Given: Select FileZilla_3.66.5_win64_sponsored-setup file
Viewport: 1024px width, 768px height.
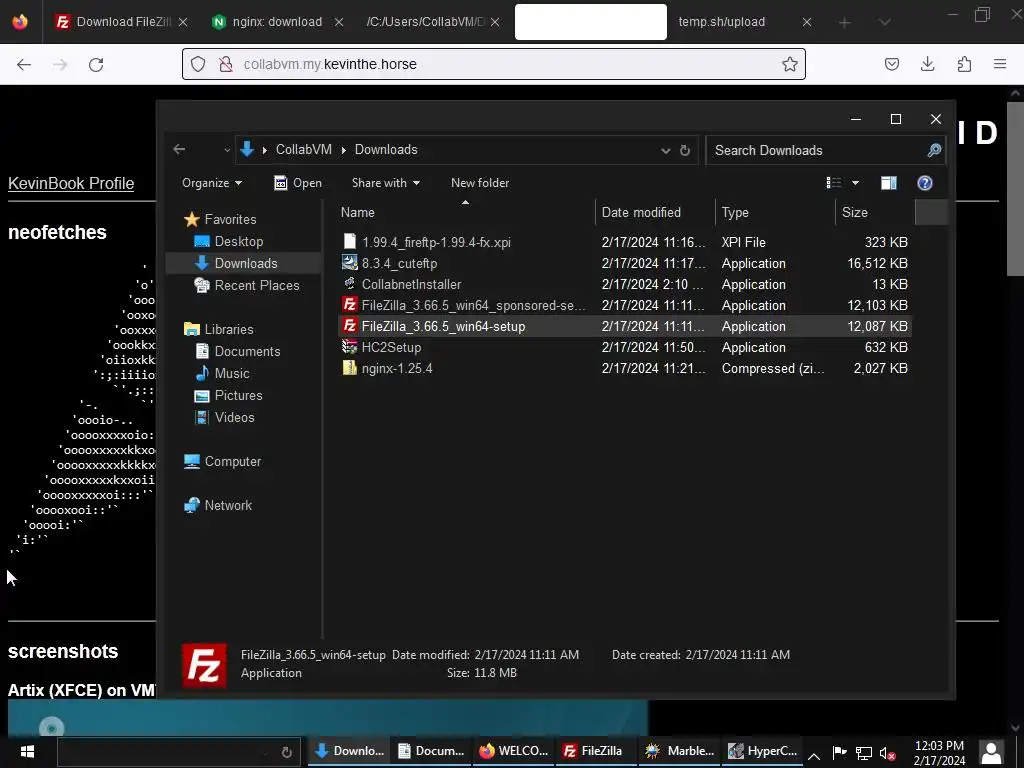Looking at the screenshot, I should (x=624, y=305).
